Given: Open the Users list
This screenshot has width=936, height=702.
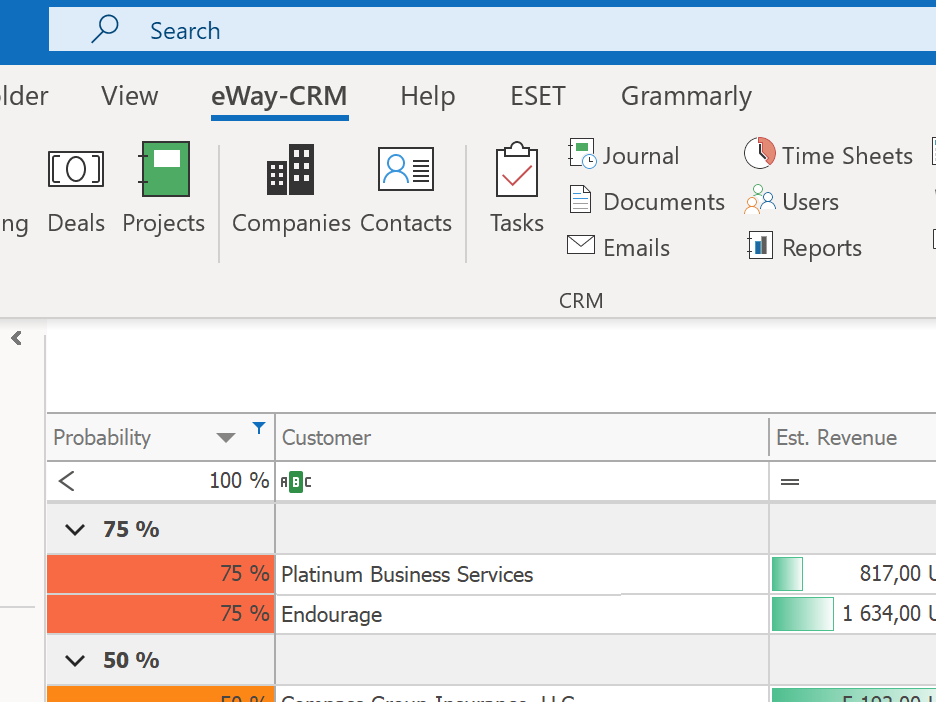Looking at the screenshot, I should coord(810,202).
